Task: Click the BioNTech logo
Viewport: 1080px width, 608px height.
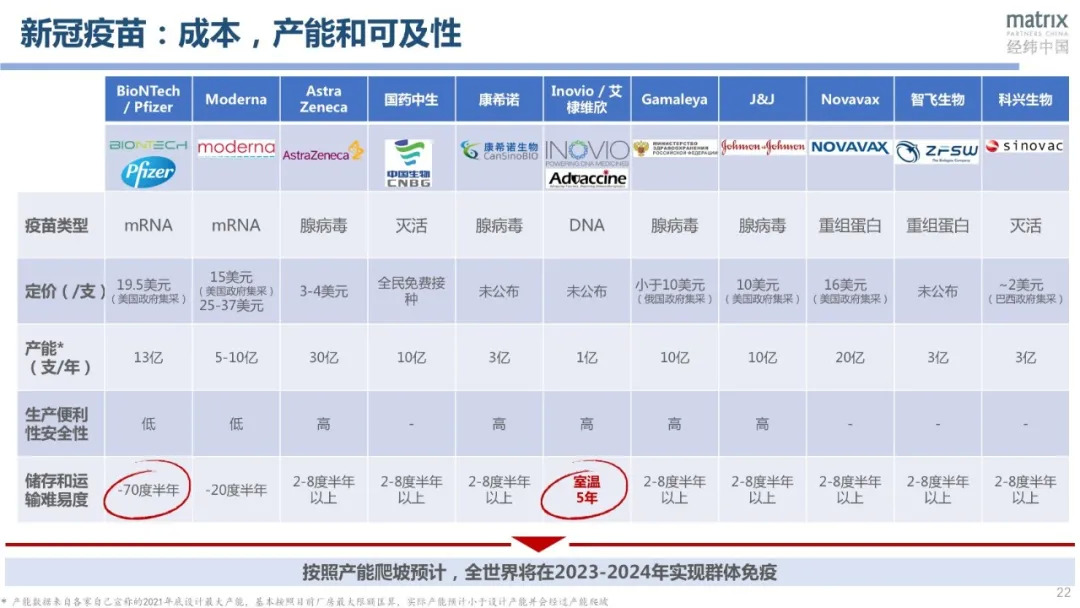Action: coord(148,145)
